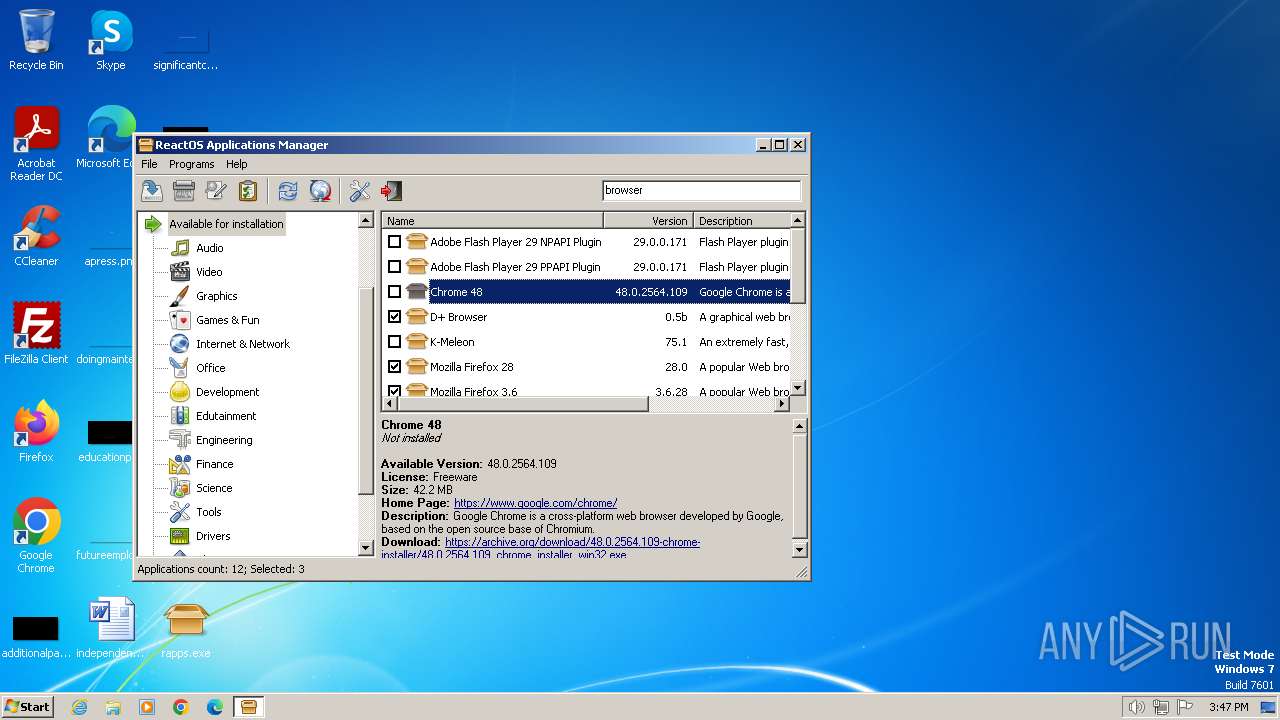Click application list horizontal scroll right arrow
This screenshot has width=1280, height=720.
782,404
